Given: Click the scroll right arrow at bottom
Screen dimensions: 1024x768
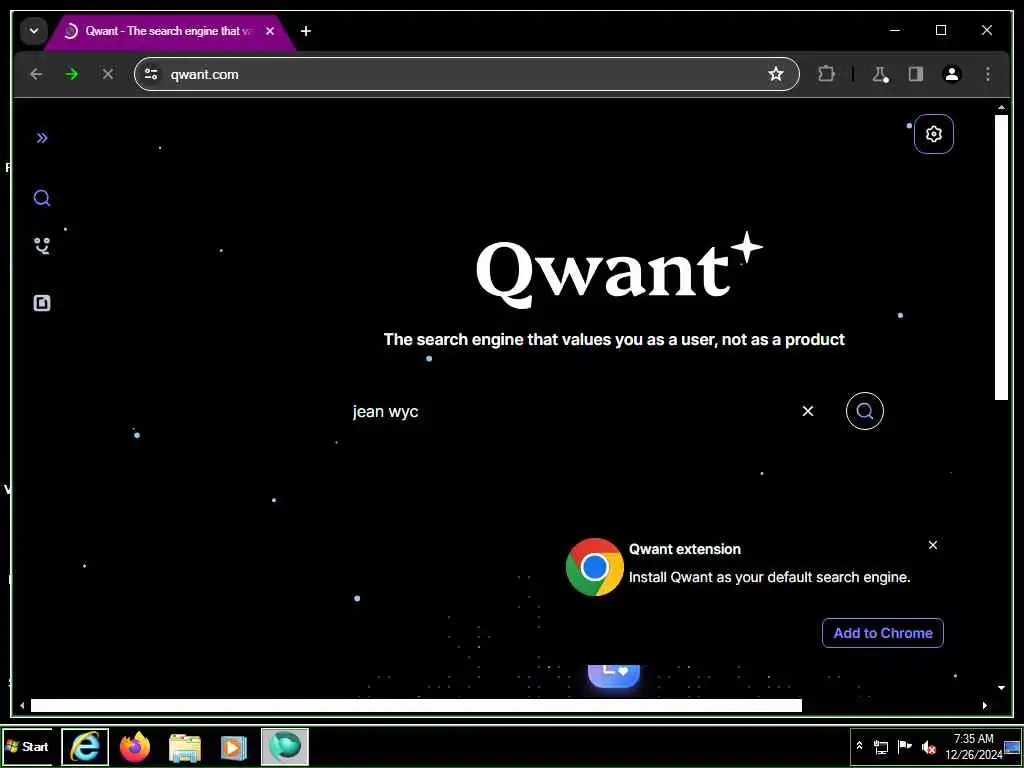Looking at the screenshot, I should click(x=985, y=705).
